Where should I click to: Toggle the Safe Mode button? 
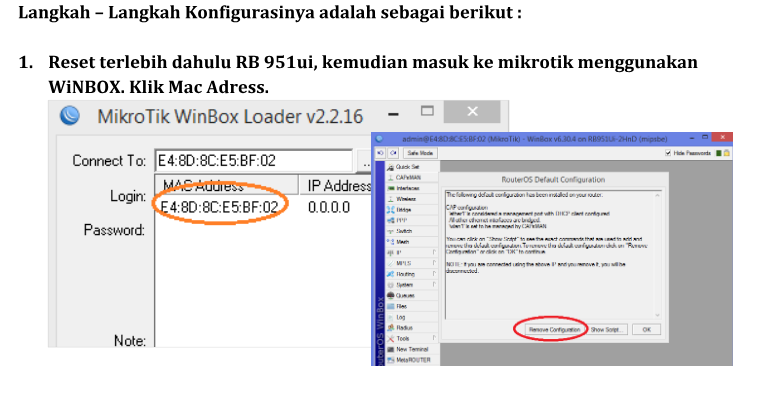pos(420,153)
